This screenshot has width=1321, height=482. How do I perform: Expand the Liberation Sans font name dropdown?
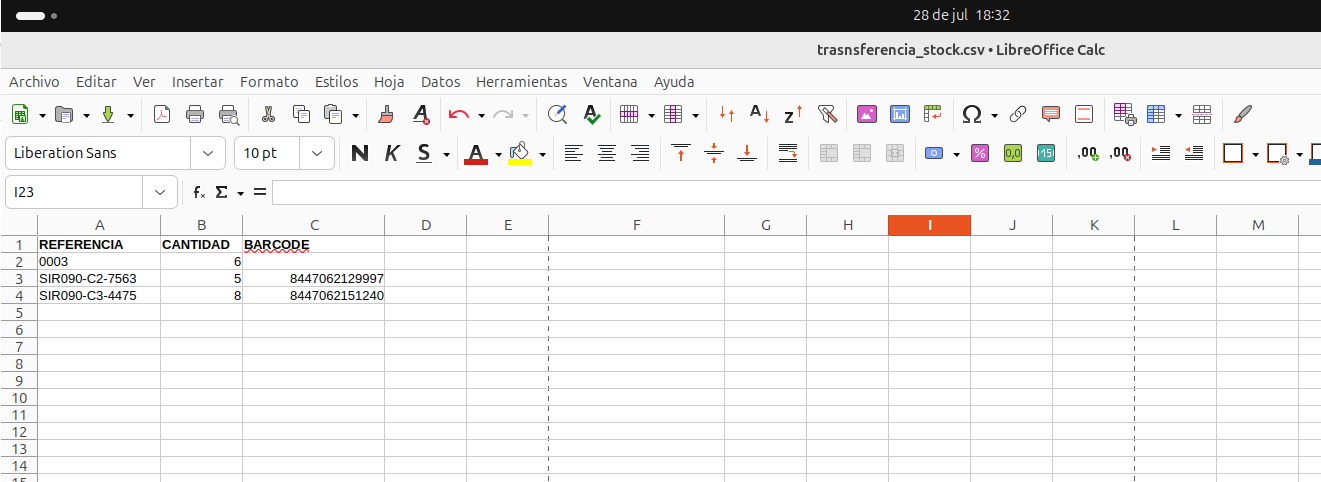pyautogui.click(x=208, y=153)
